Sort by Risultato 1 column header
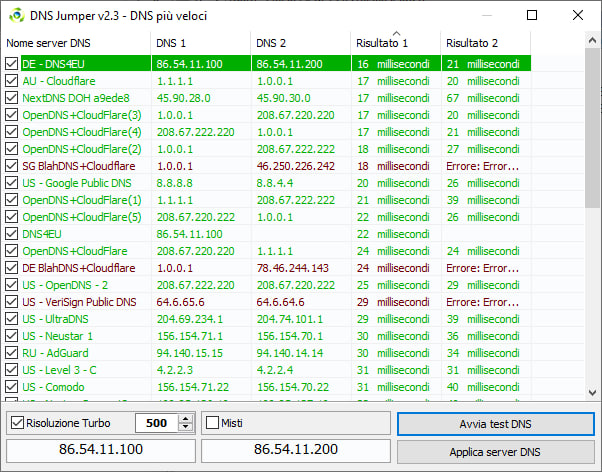Viewport: 602px width, 472px height. [396, 43]
